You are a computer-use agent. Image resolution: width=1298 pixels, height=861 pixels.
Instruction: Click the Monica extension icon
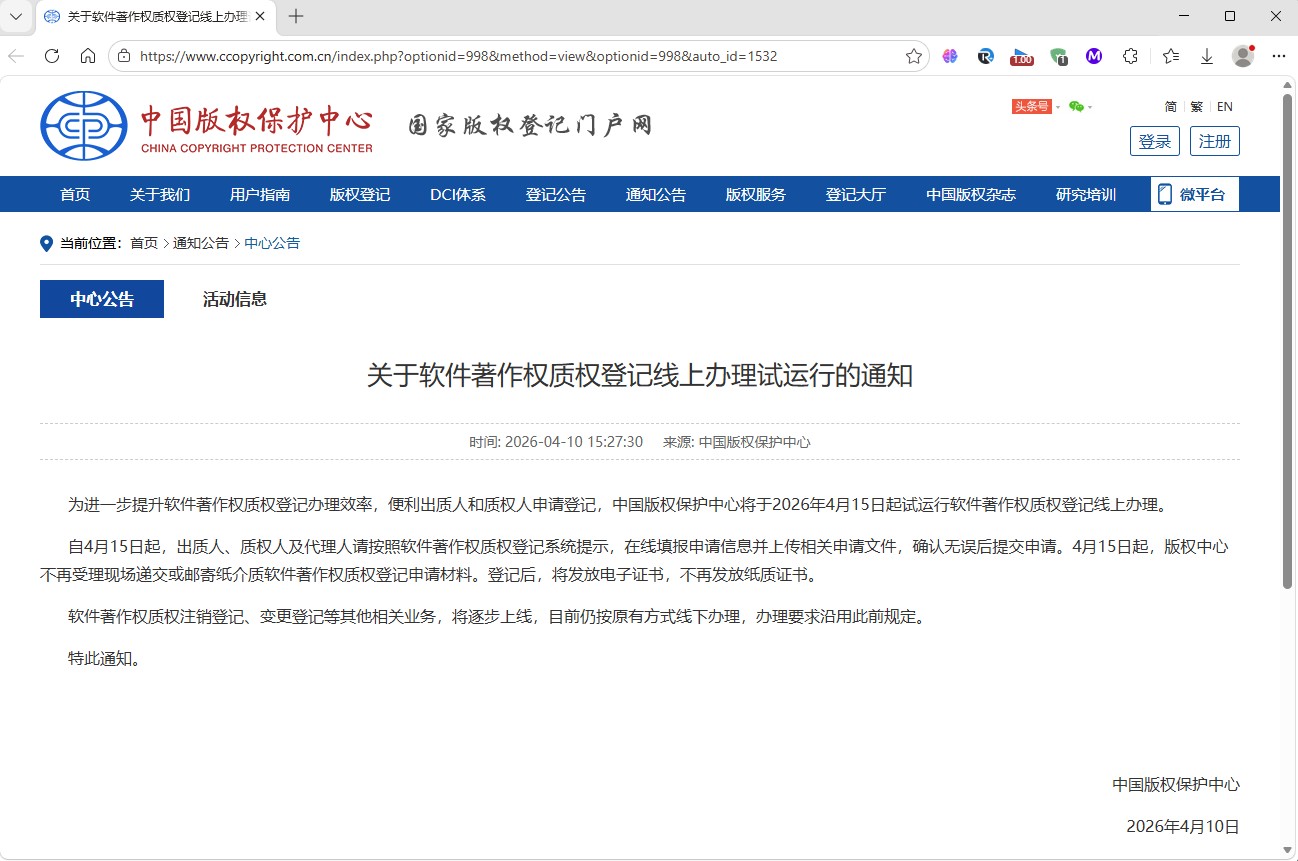1094,56
